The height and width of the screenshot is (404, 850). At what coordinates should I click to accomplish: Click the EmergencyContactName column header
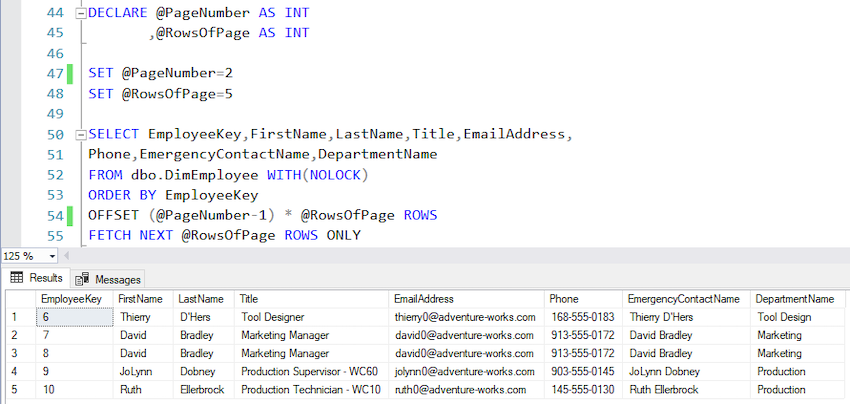(x=686, y=299)
